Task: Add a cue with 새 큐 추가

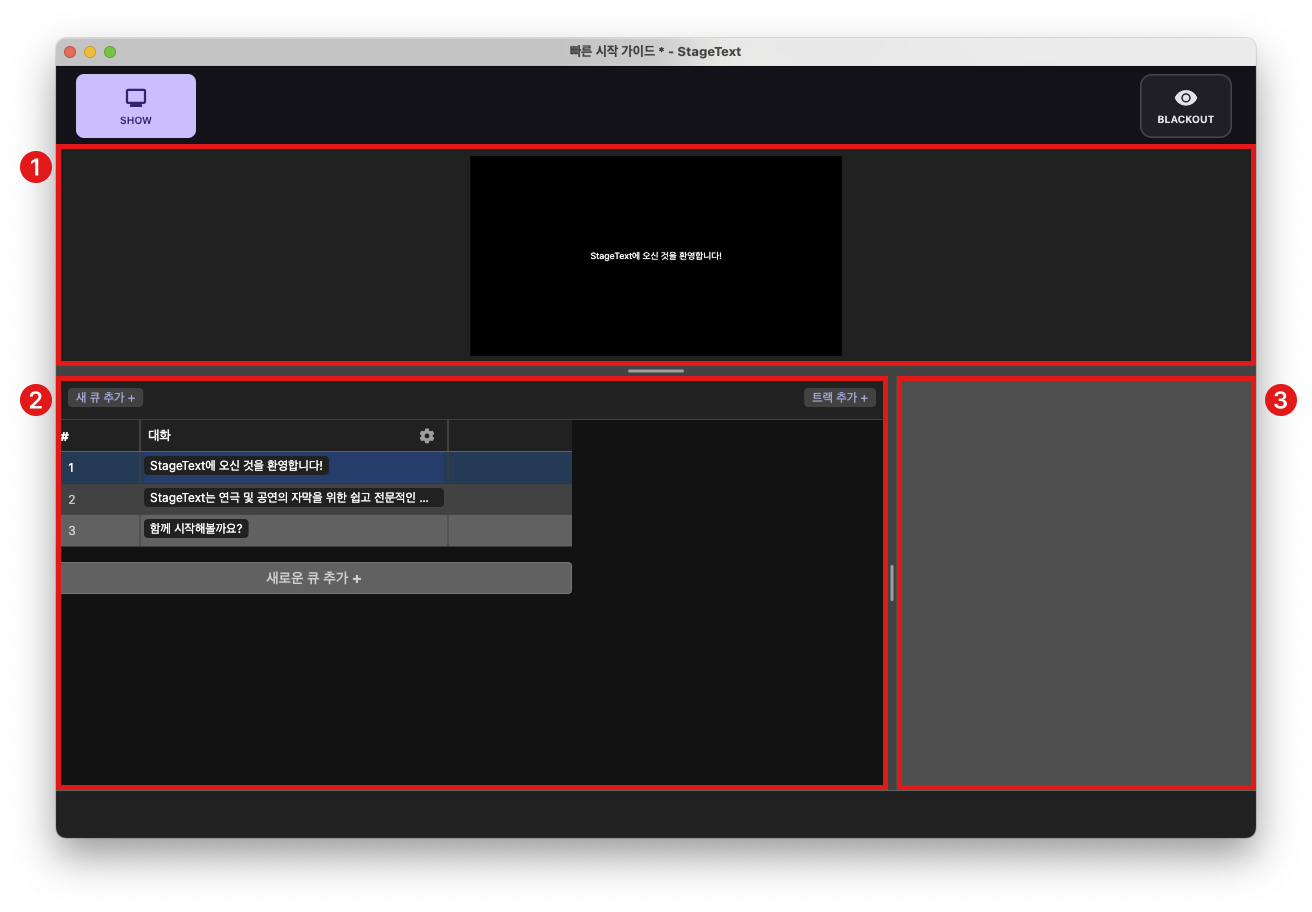Action: 104,397
